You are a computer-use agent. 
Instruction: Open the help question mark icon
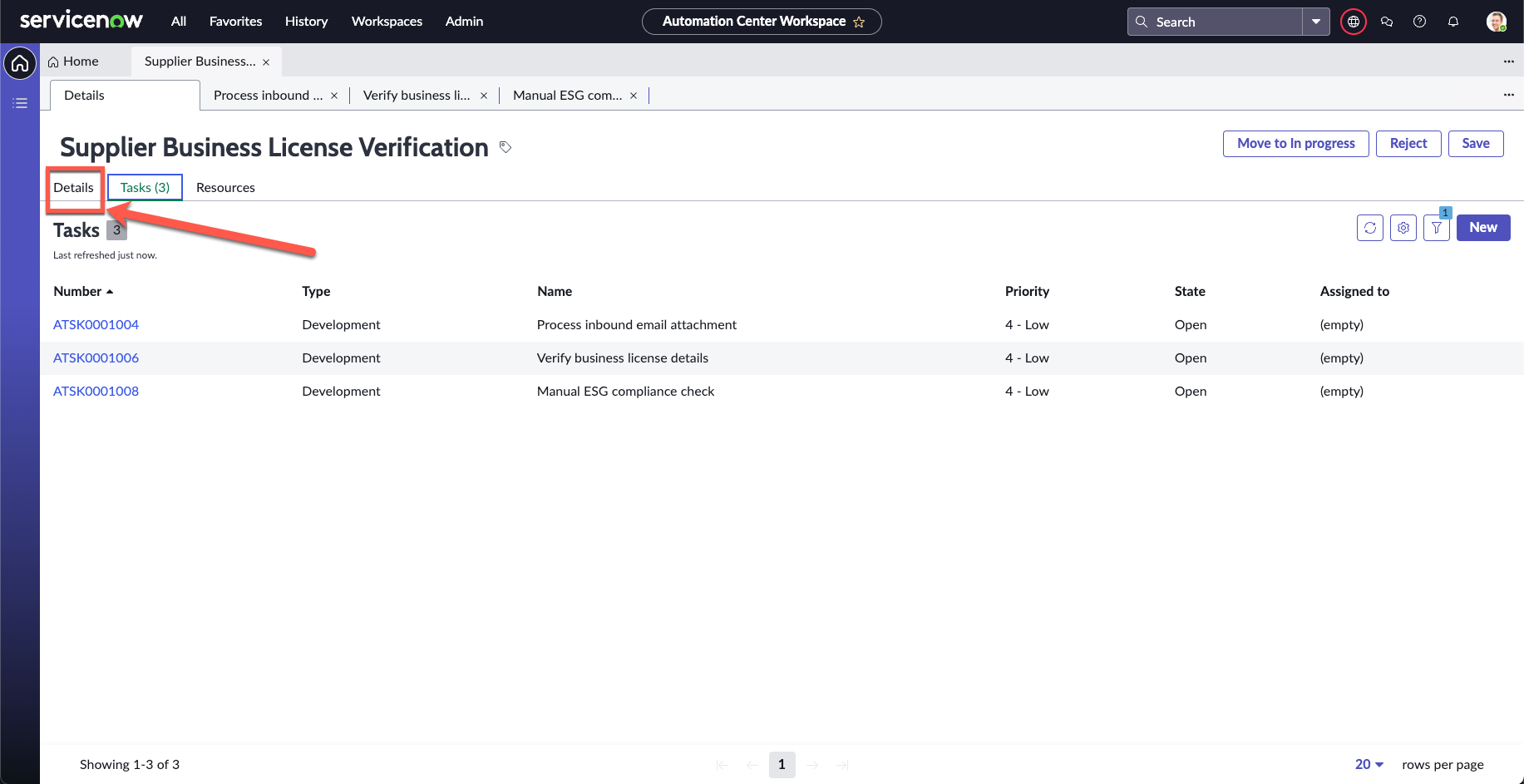coord(1419,22)
